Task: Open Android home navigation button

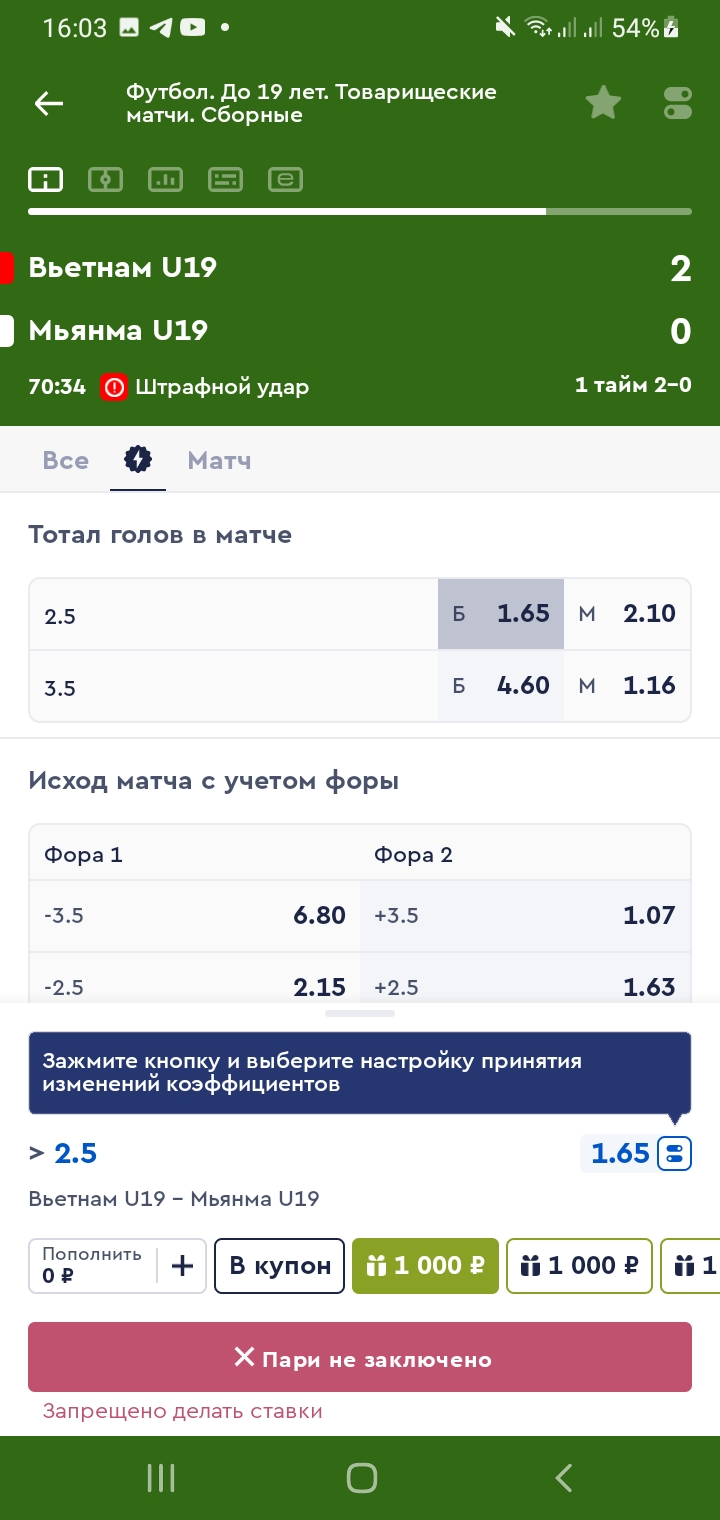Action: click(361, 1478)
